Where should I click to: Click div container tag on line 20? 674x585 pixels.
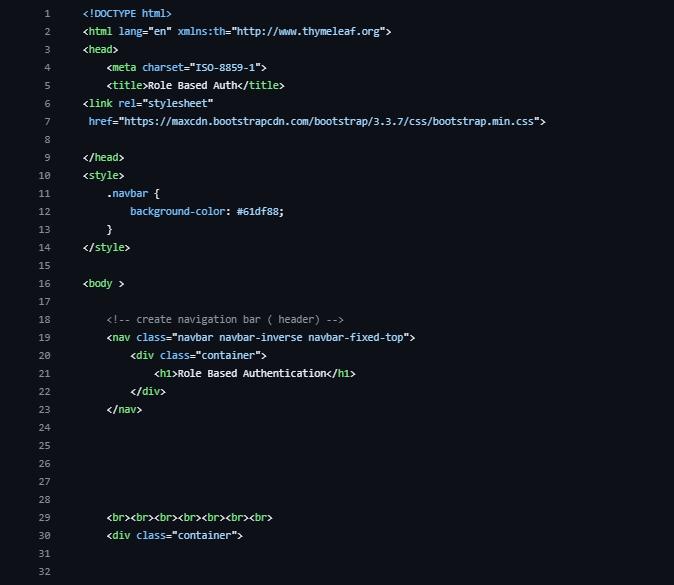click(199, 355)
